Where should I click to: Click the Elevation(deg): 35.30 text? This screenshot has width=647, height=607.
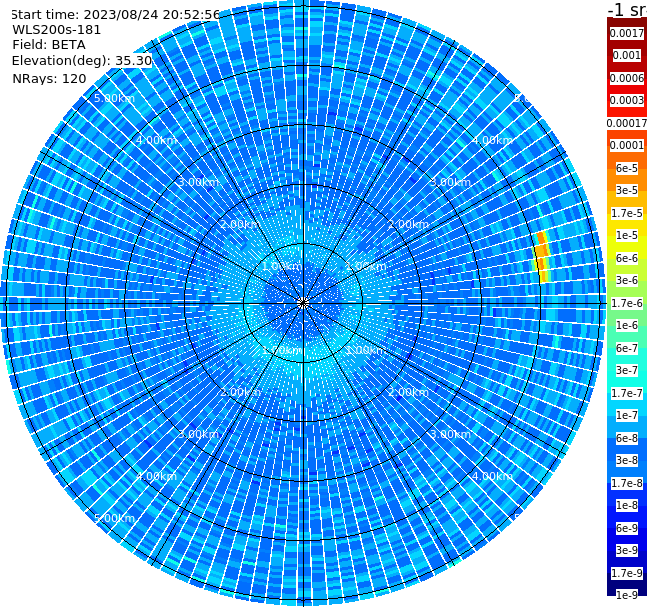(x=82, y=61)
